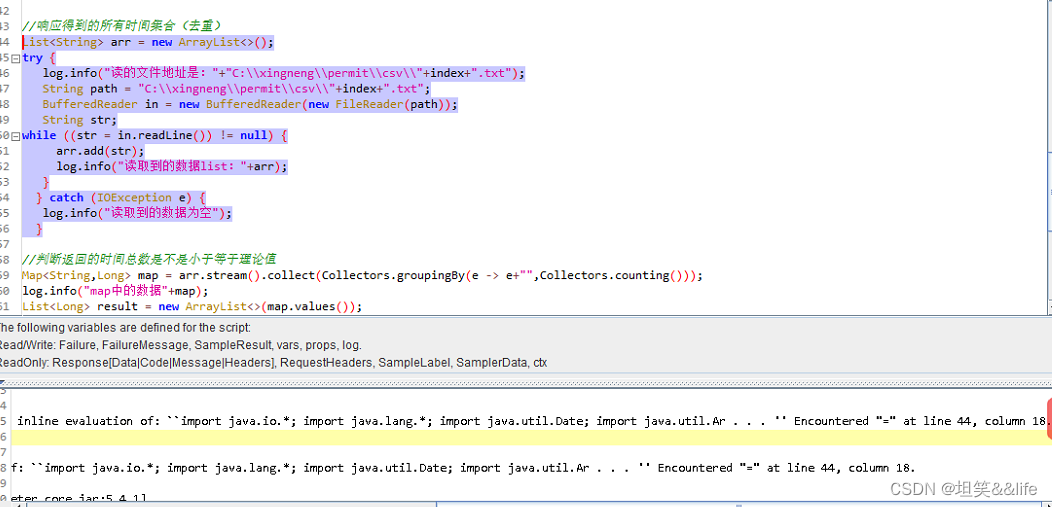The image size is (1052, 507).
Task: Click the log.info line inside the catch block
Action: tap(138, 213)
